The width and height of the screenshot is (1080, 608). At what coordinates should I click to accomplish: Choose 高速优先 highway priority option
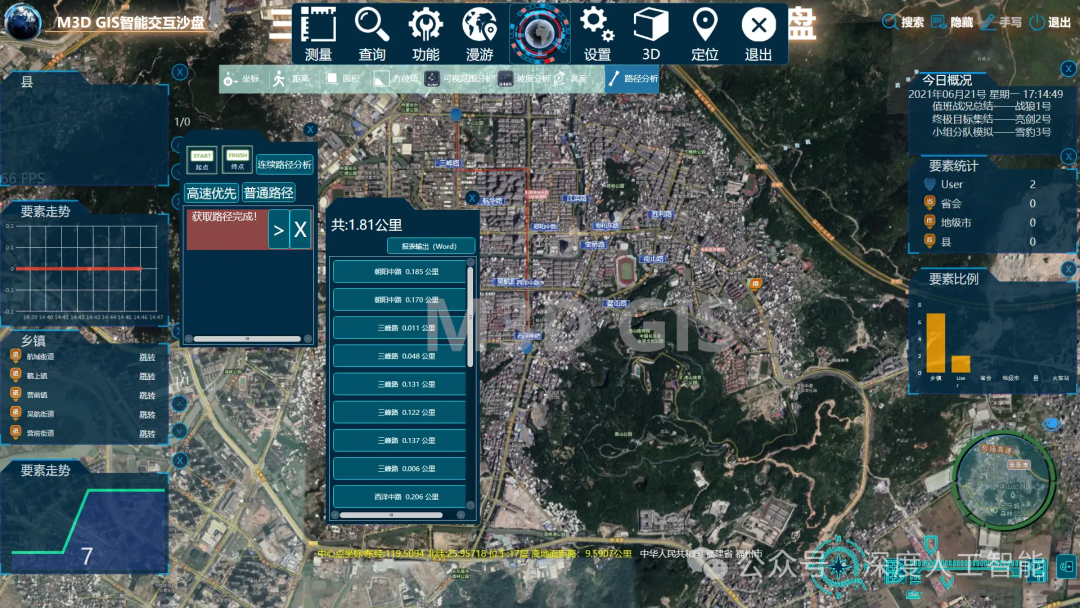coord(211,193)
